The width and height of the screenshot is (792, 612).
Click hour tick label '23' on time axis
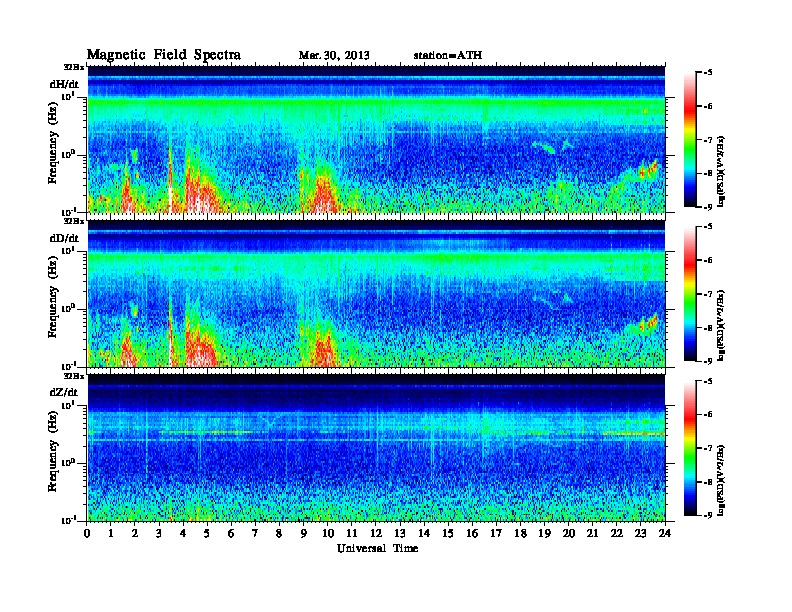coord(641,533)
